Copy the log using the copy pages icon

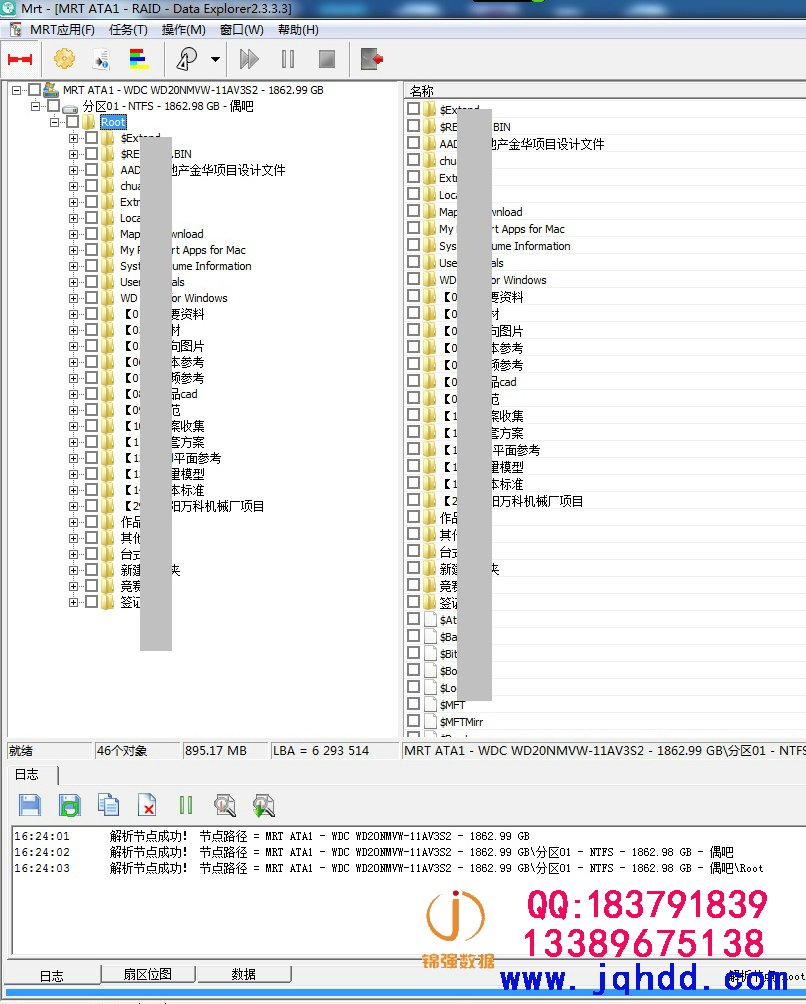point(108,805)
